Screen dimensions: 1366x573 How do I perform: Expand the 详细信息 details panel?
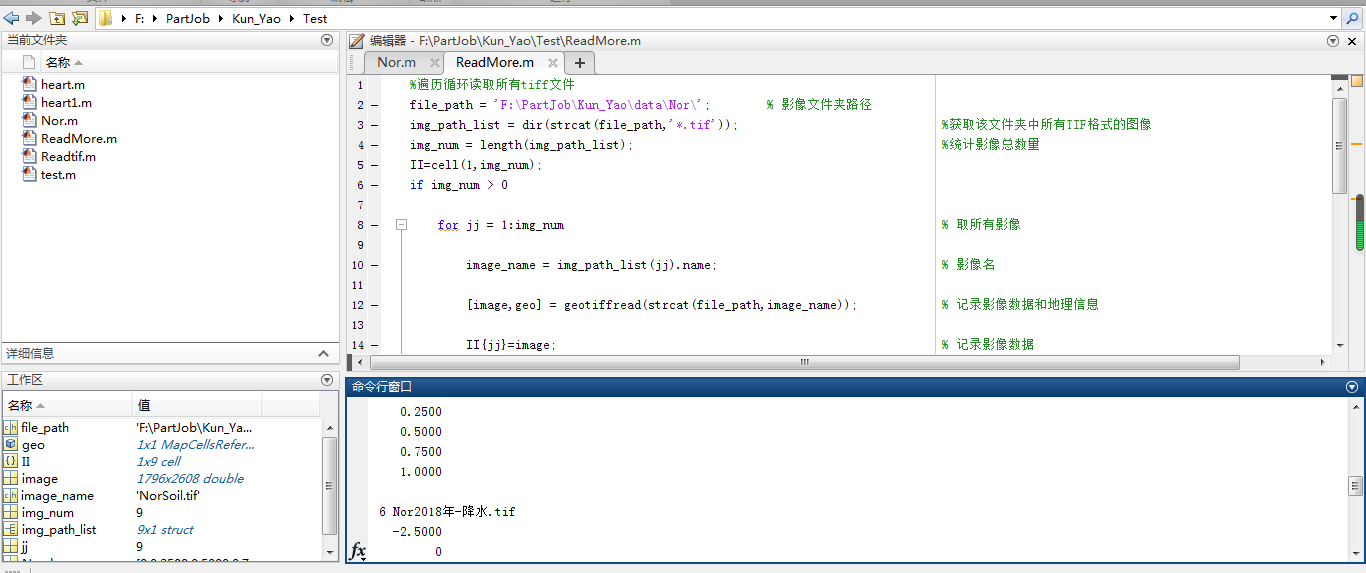pyautogui.click(x=323, y=353)
